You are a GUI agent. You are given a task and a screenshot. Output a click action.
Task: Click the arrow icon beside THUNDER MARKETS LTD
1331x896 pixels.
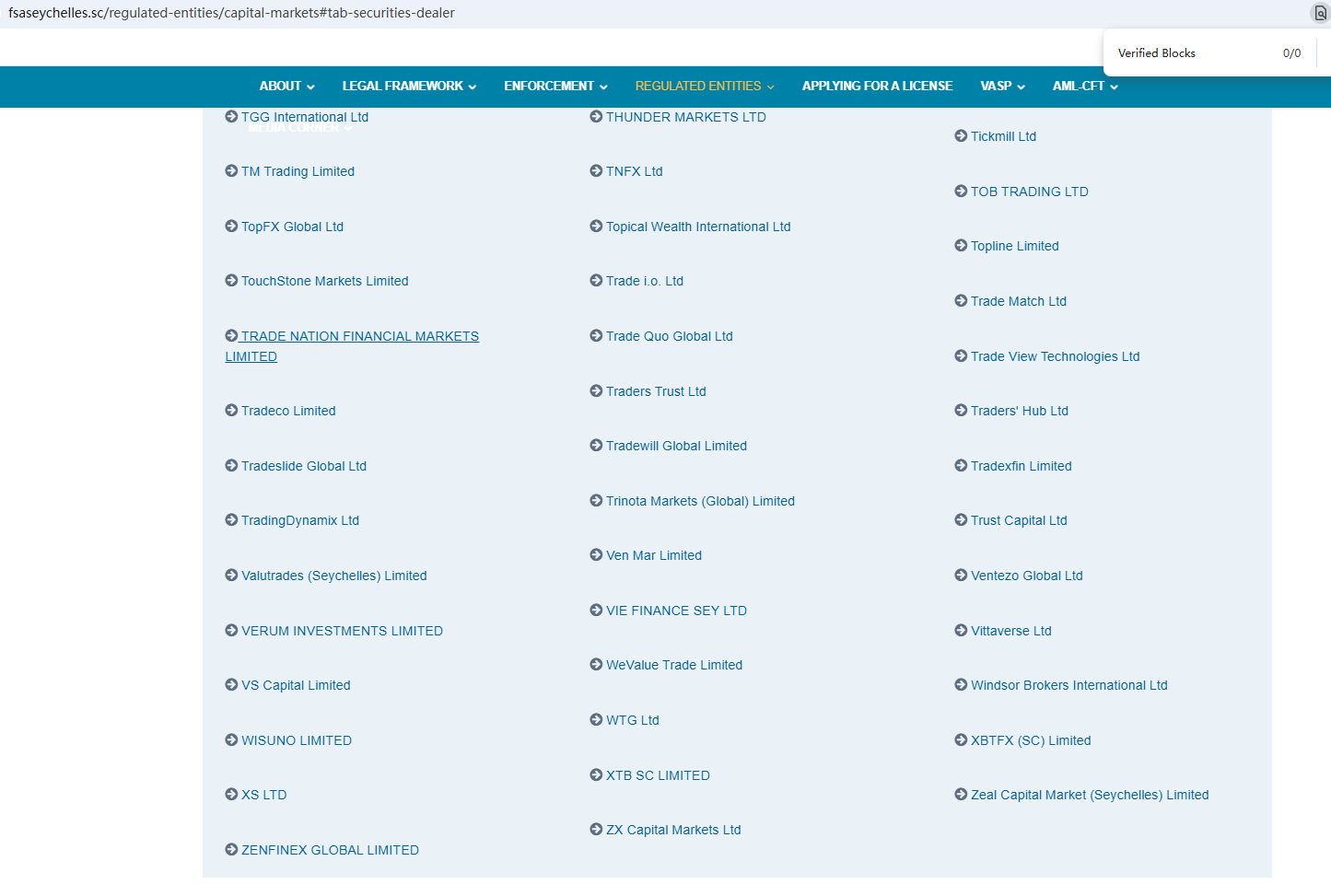coord(596,116)
